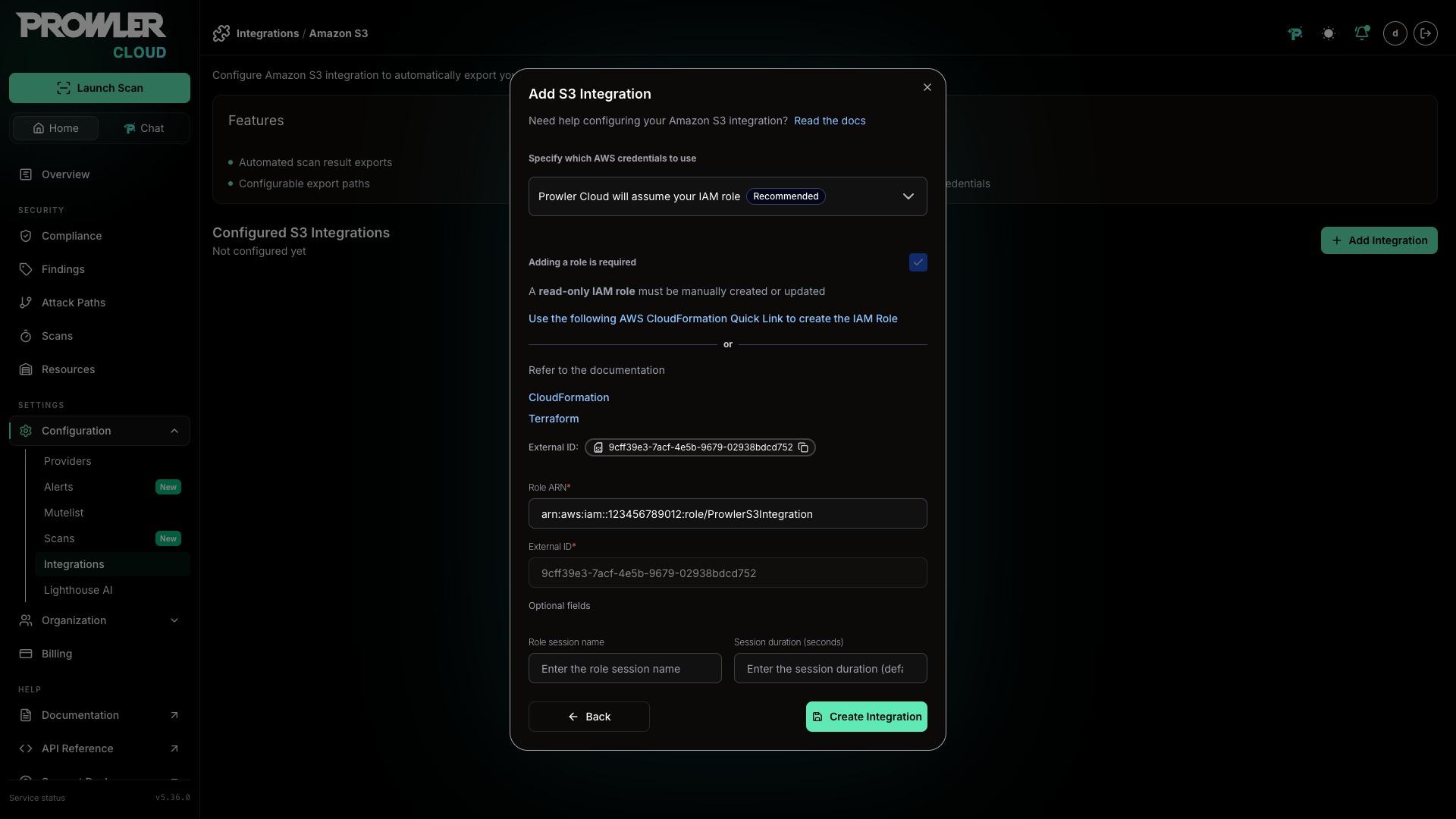Click the Resources icon in sidebar
1456x819 pixels.
coord(26,369)
